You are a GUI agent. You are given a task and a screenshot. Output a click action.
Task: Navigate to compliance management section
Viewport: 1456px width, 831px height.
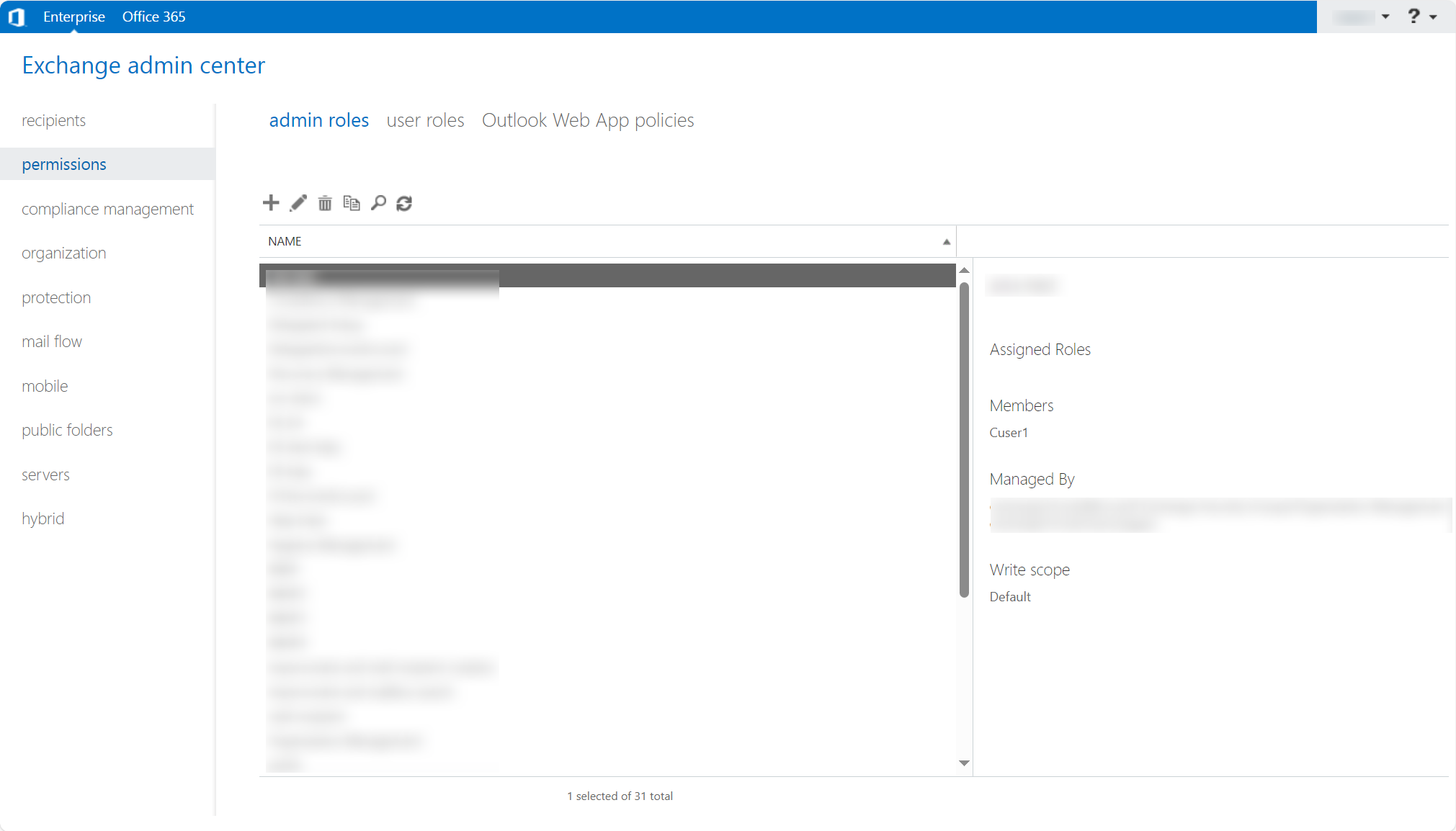107,209
